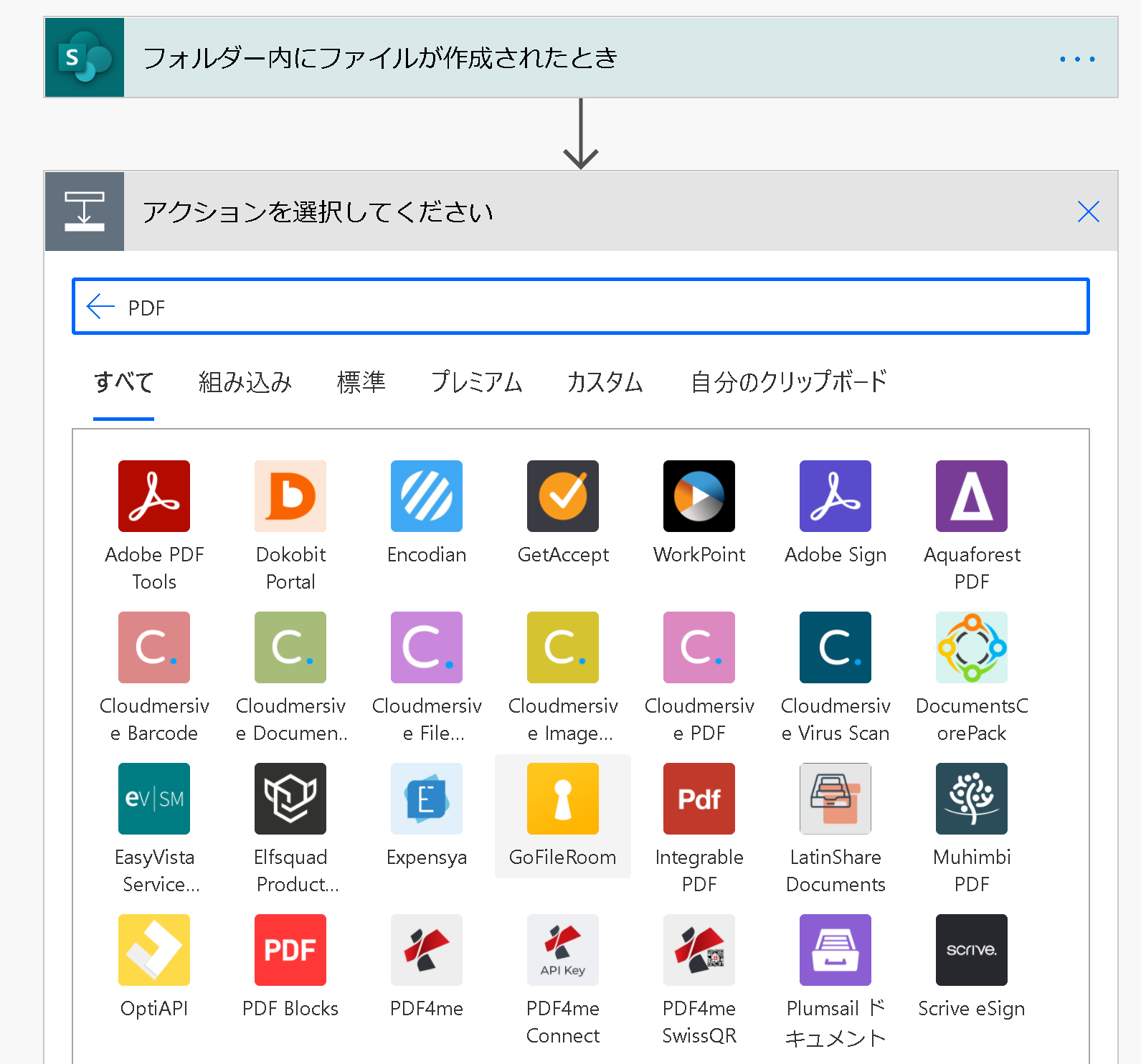Pick the PDF4me Connect API Key connector
Viewport: 1141px width, 1064px height.
pos(563,950)
